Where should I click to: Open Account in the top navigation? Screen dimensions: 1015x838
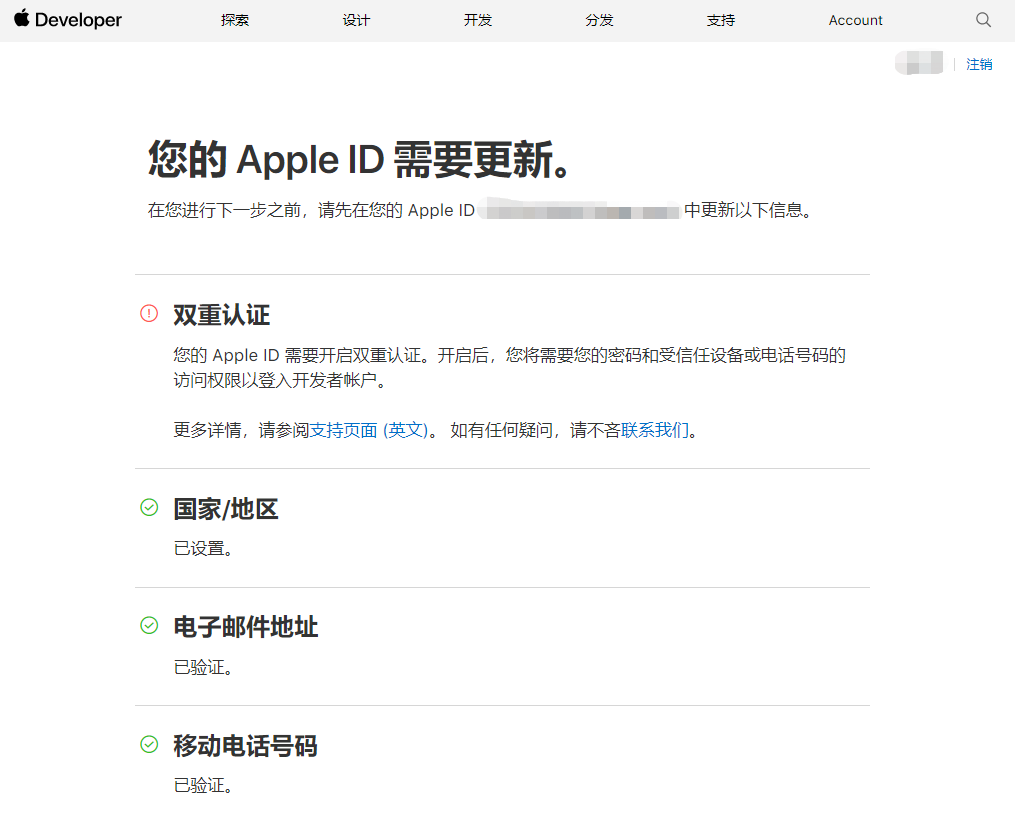pos(855,20)
